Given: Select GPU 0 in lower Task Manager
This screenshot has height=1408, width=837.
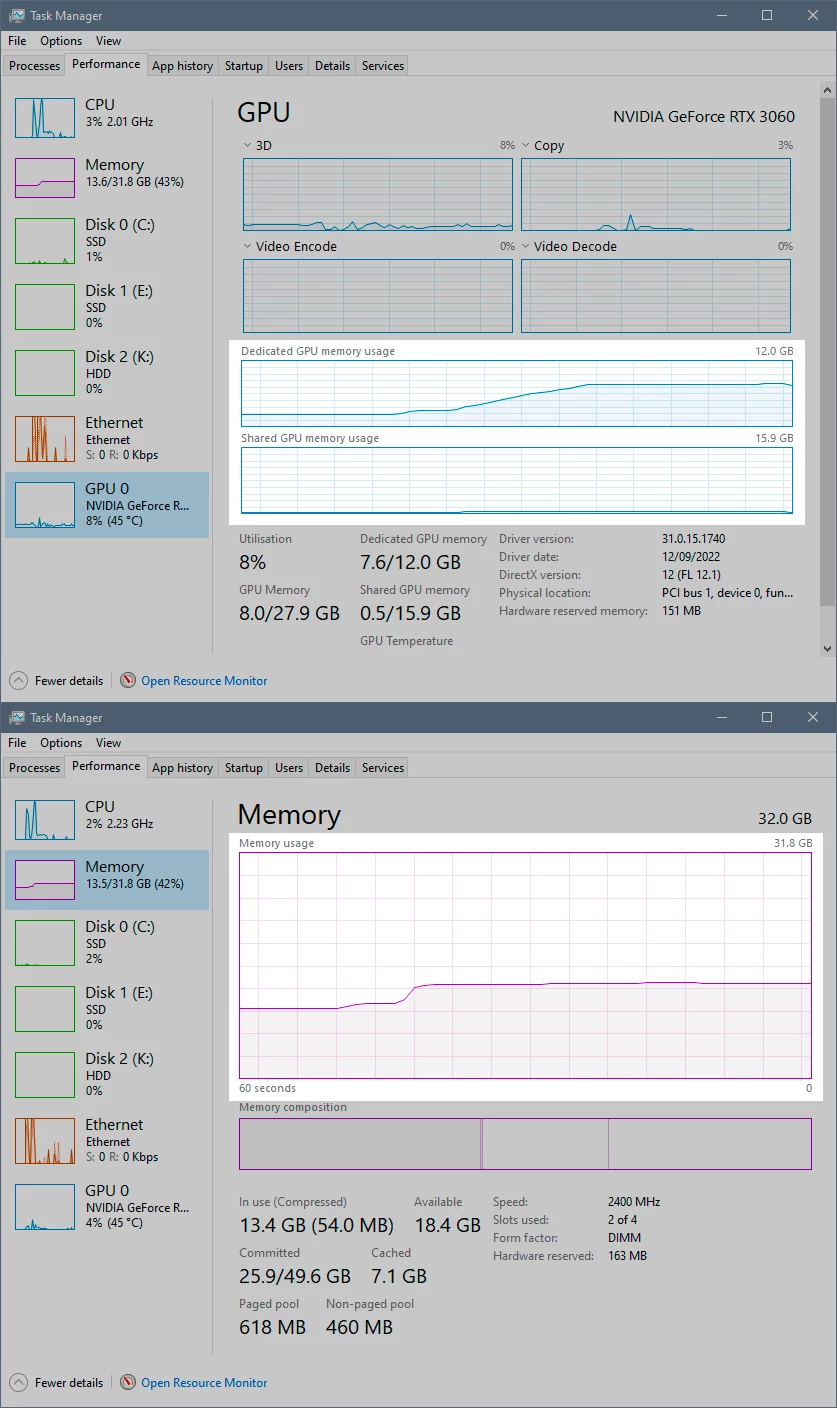Looking at the screenshot, I should point(107,1207).
